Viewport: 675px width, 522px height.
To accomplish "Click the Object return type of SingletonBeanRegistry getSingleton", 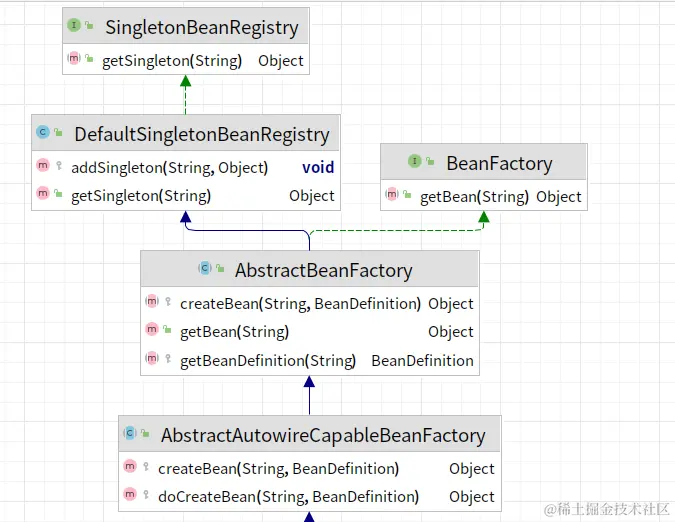I will click(281, 62).
